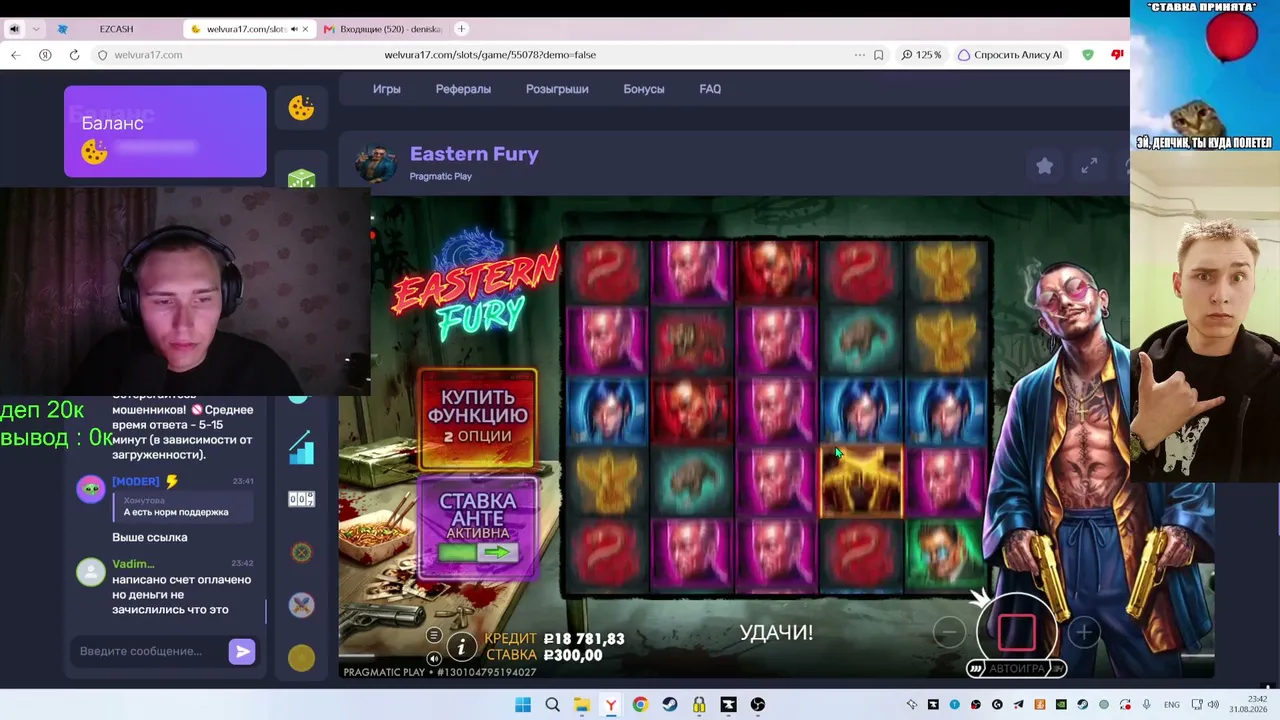Switch to the Gmail Входящие tab
This screenshot has height=720, width=1280.
[x=383, y=29]
